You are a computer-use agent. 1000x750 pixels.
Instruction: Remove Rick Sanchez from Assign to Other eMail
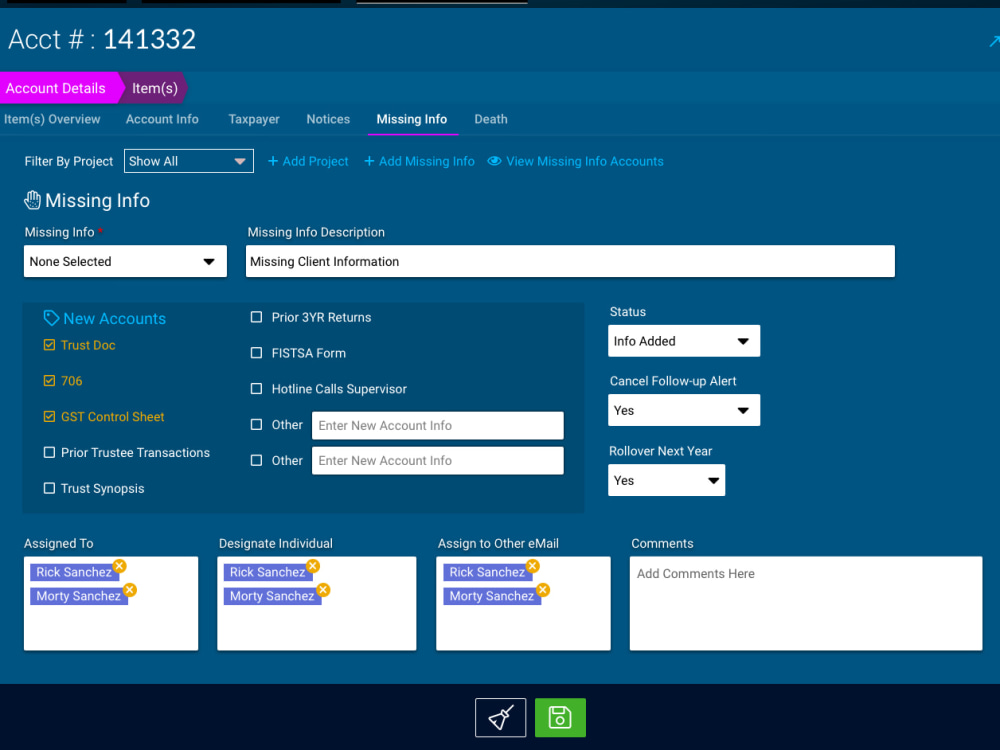coord(533,566)
